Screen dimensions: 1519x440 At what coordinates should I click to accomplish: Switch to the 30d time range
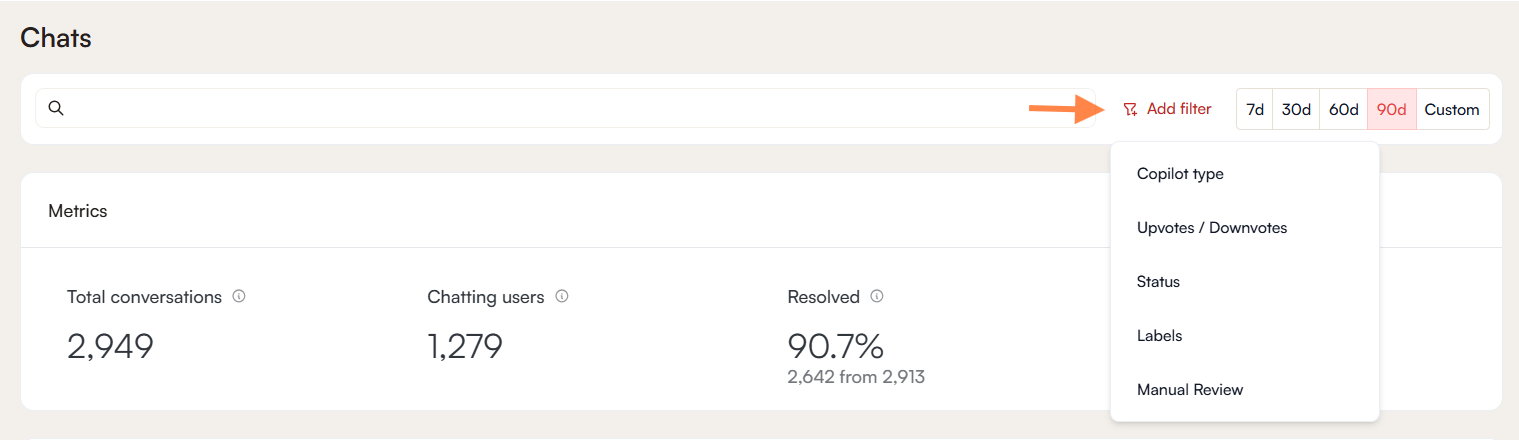pyautogui.click(x=1296, y=109)
